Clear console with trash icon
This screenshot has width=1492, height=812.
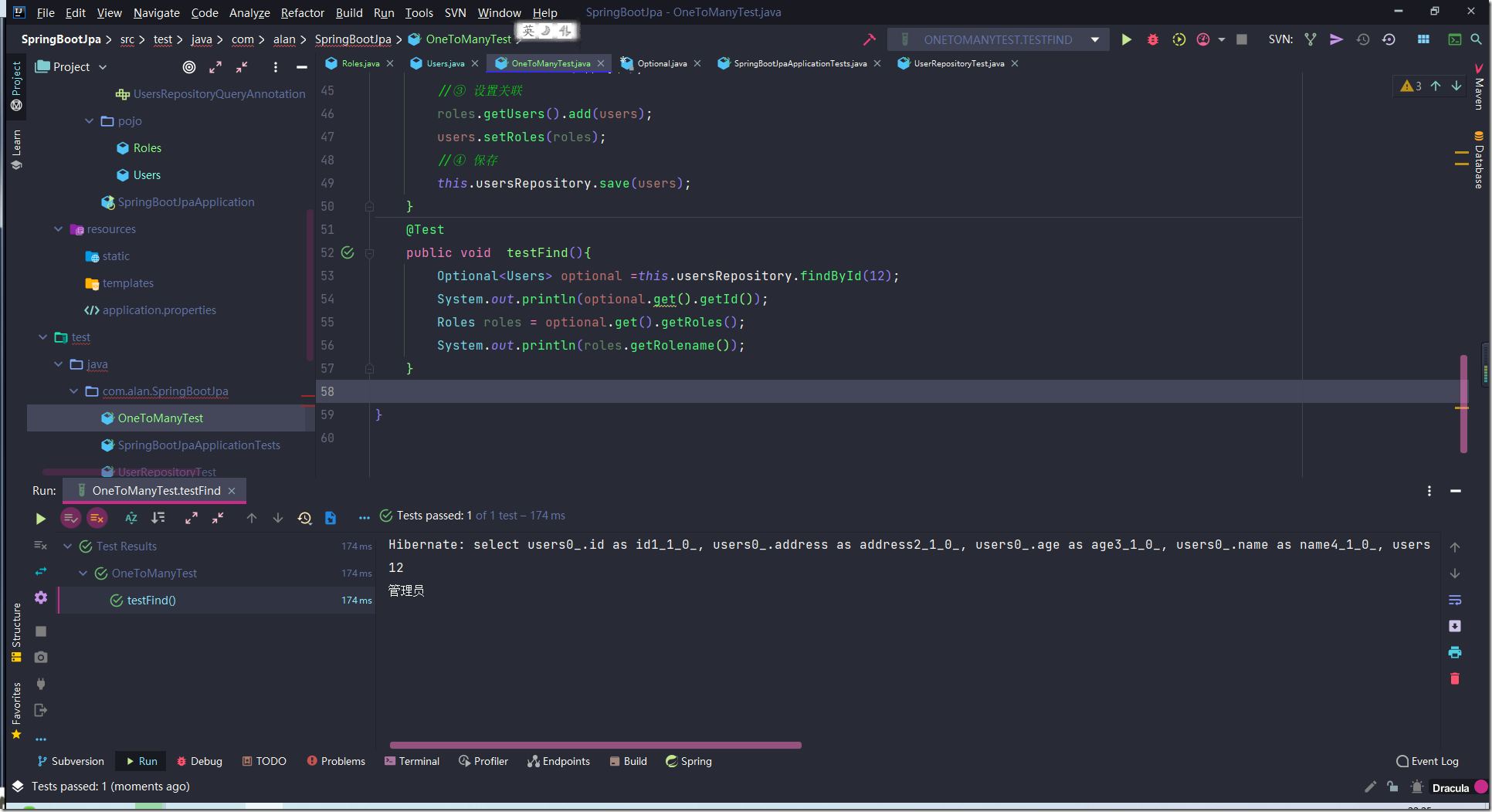tap(1455, 678)
